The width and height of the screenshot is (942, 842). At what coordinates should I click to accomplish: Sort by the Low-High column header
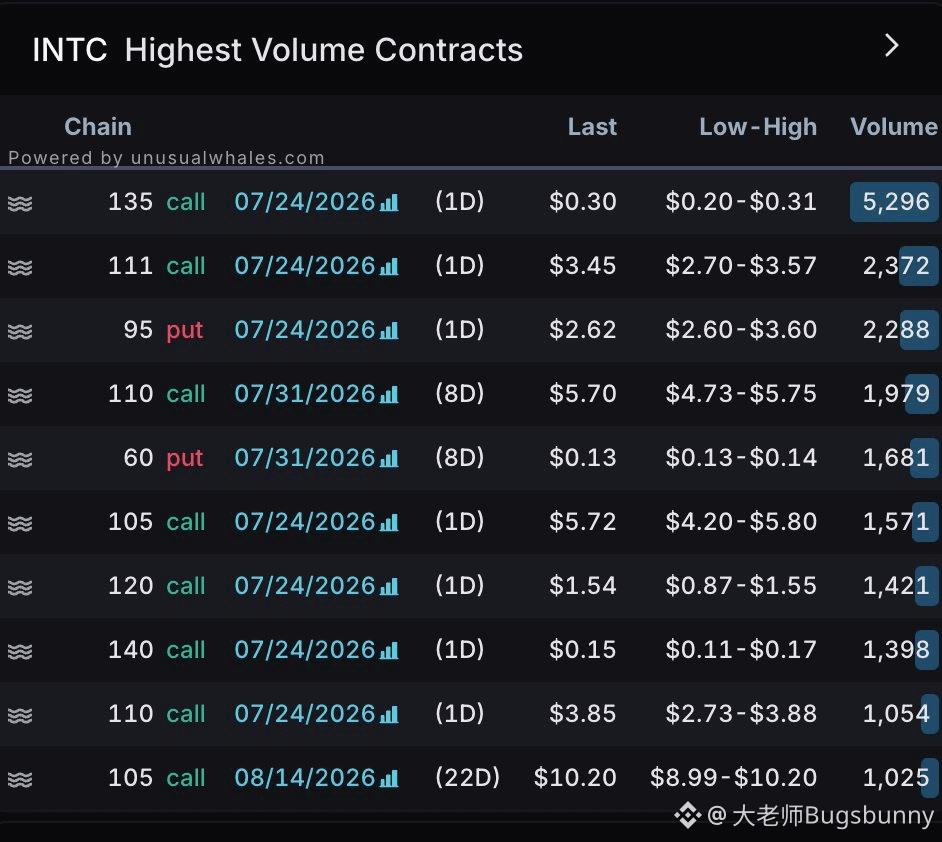coord(758,127)
